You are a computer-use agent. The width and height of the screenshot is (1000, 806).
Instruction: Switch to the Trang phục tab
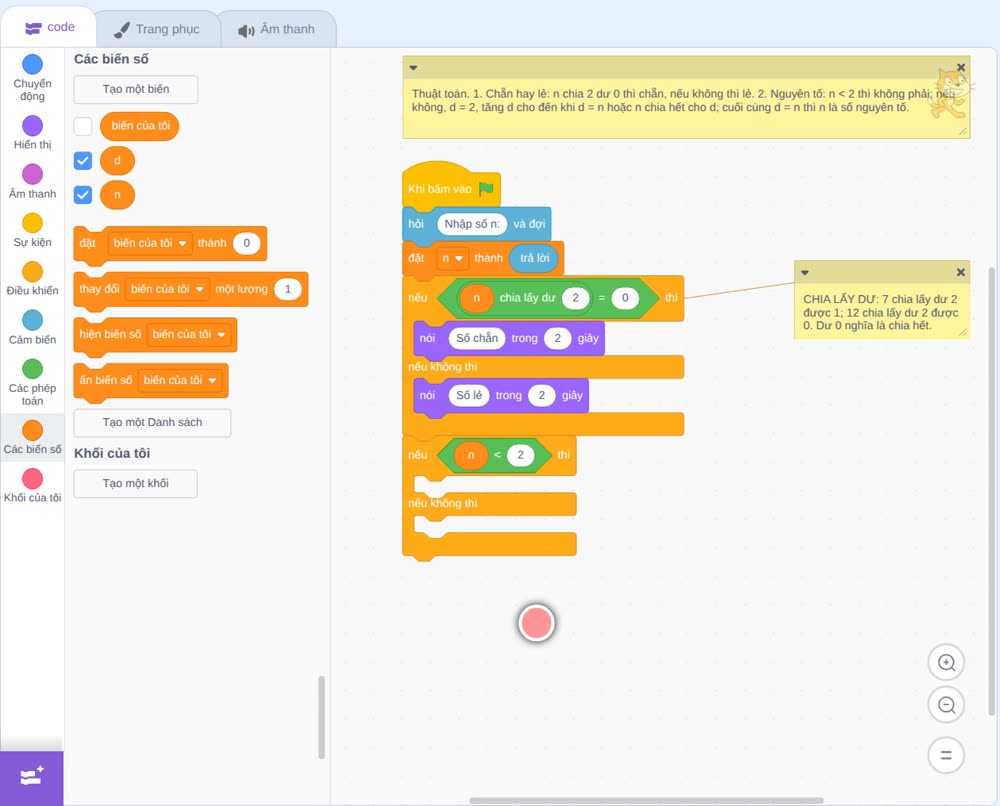[156, 29]
